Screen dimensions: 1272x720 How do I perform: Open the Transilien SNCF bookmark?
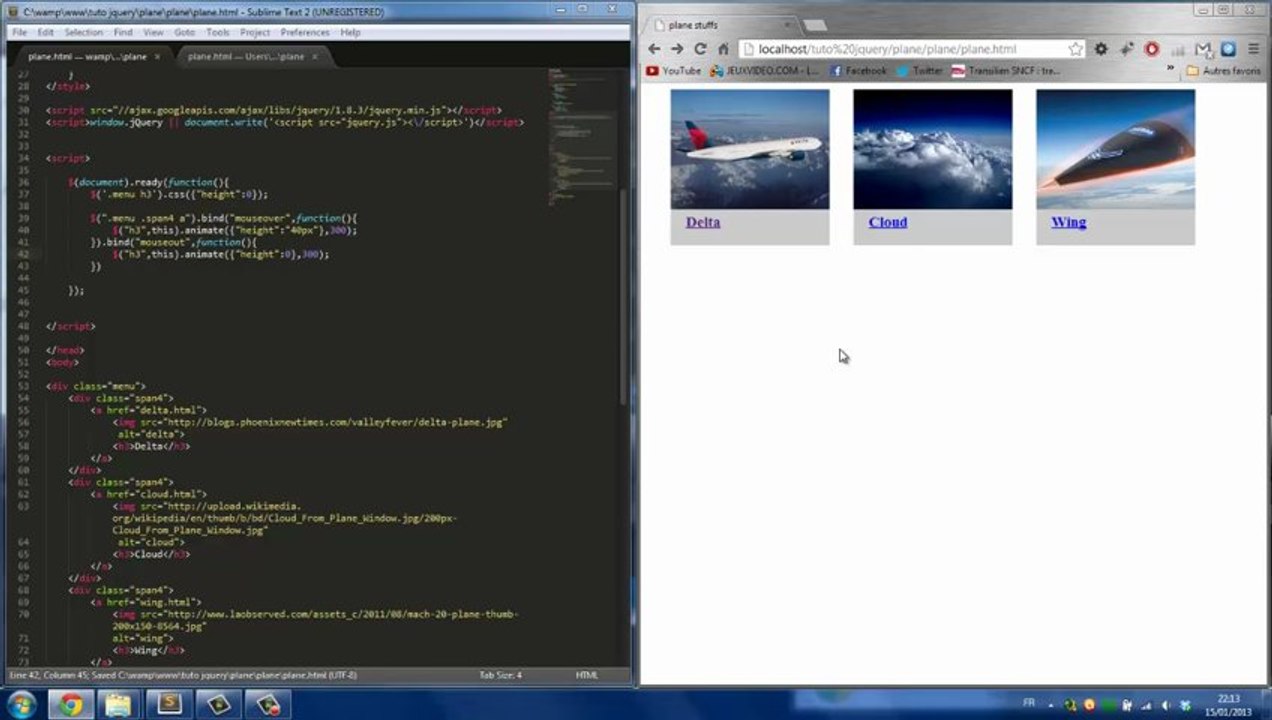coord(1005,71)
